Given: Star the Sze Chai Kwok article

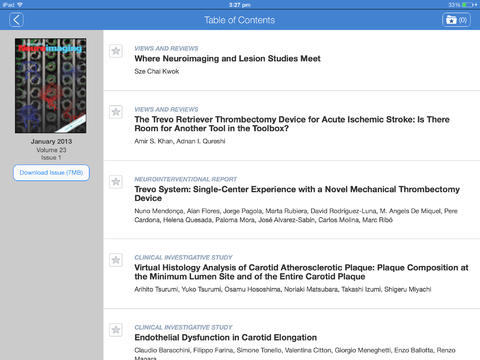Looking at the screenshot, I should coord(116,51).
